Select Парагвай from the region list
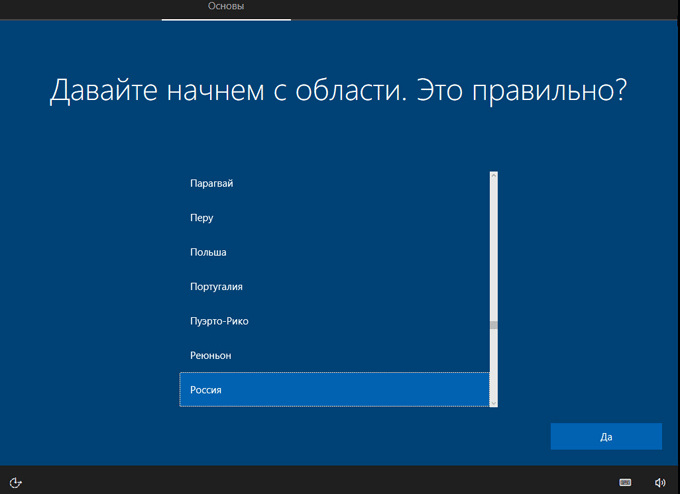The height and width of the screenshot is (494, 680). click(x=212, y=184)
